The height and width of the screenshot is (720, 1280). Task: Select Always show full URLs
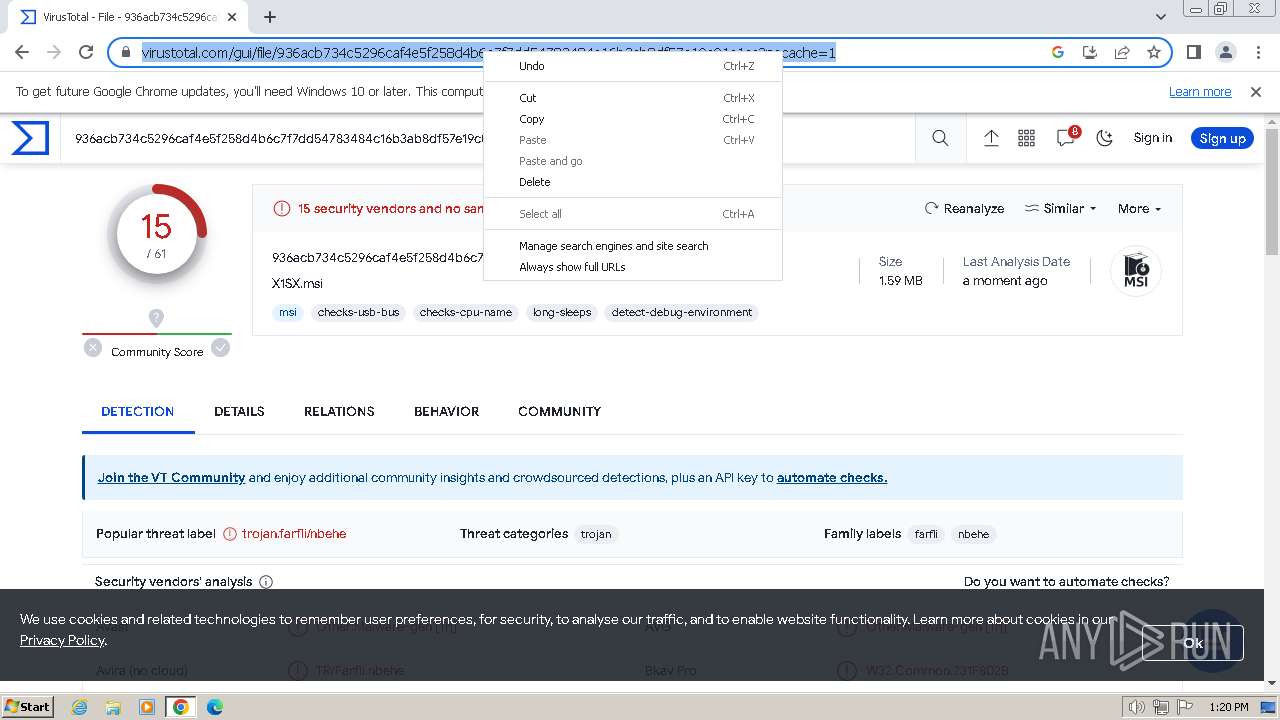pos(632,267)
